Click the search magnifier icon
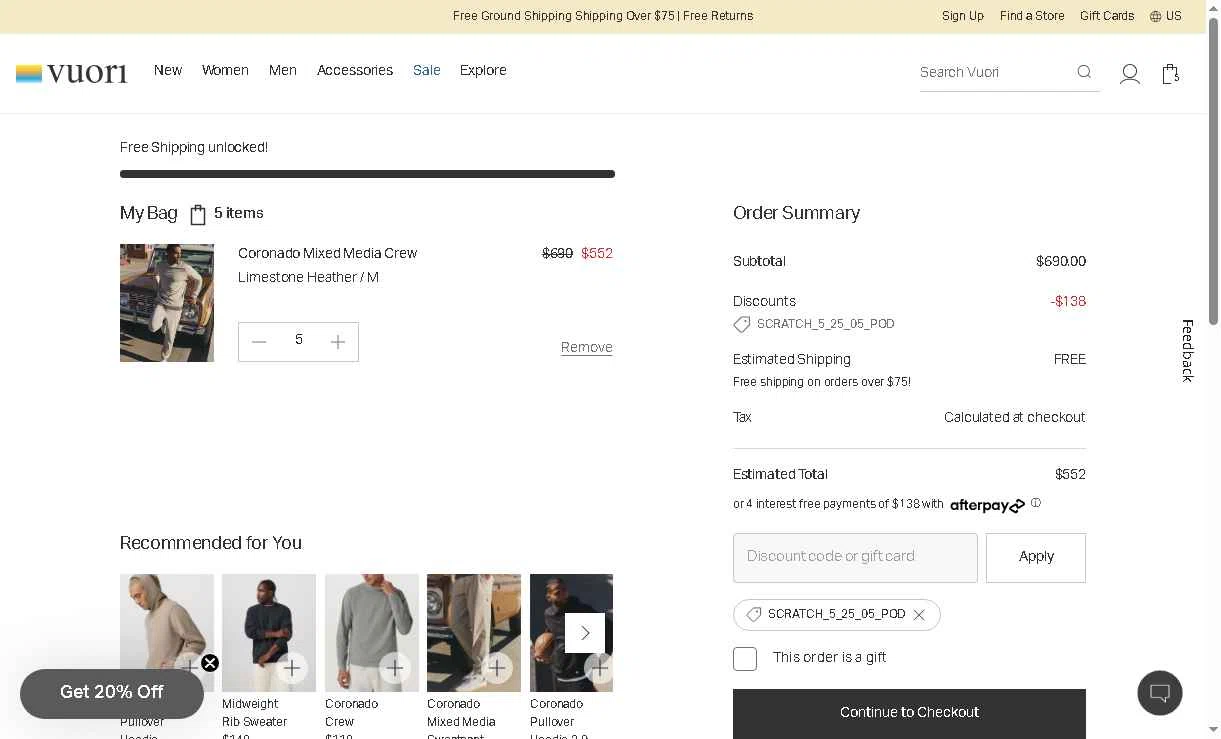This screenshot has width=1221, height=739. coord(1084,72)
